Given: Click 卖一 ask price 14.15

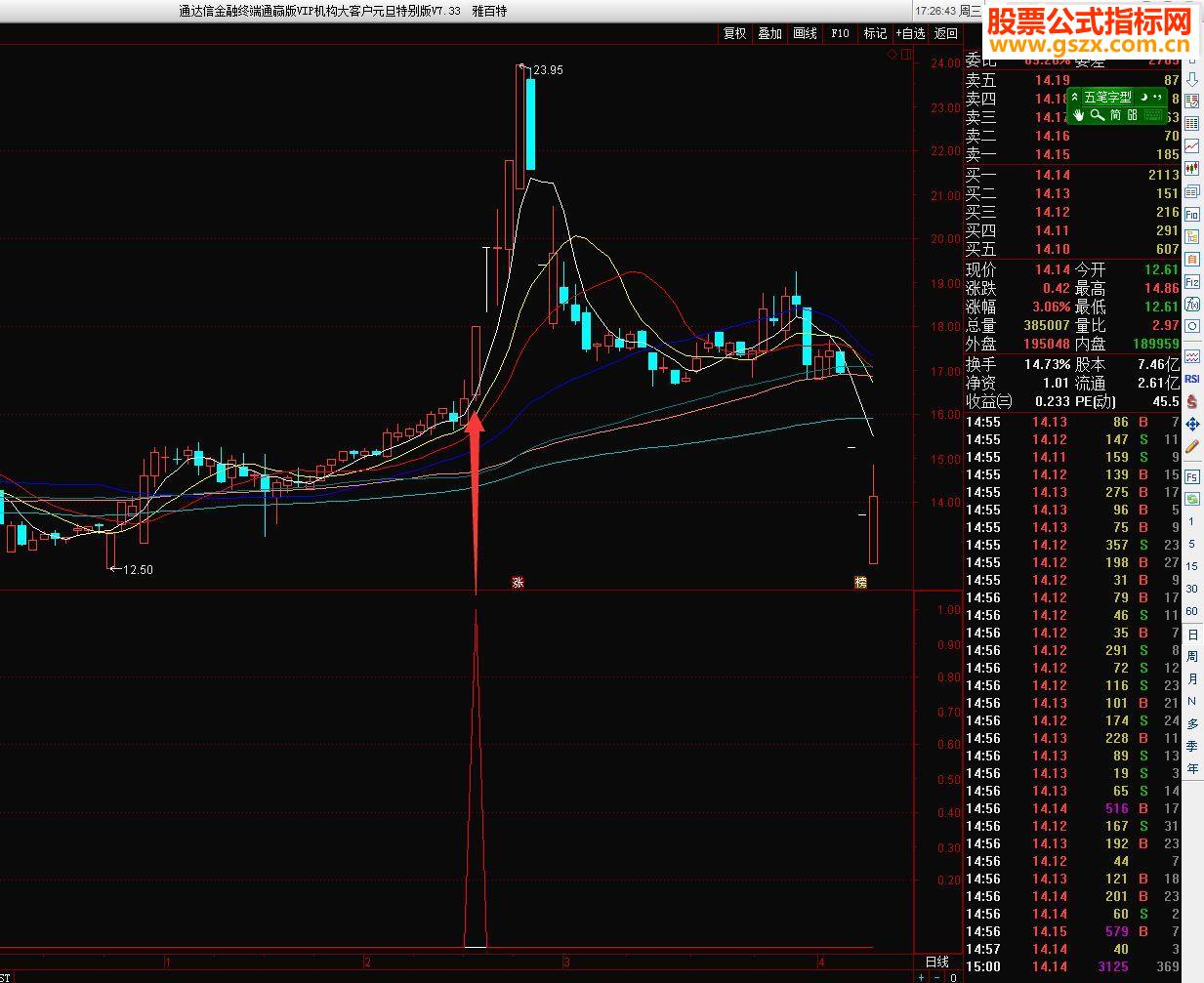Looking at the screenshot, I should click(x=1053, y=154).
